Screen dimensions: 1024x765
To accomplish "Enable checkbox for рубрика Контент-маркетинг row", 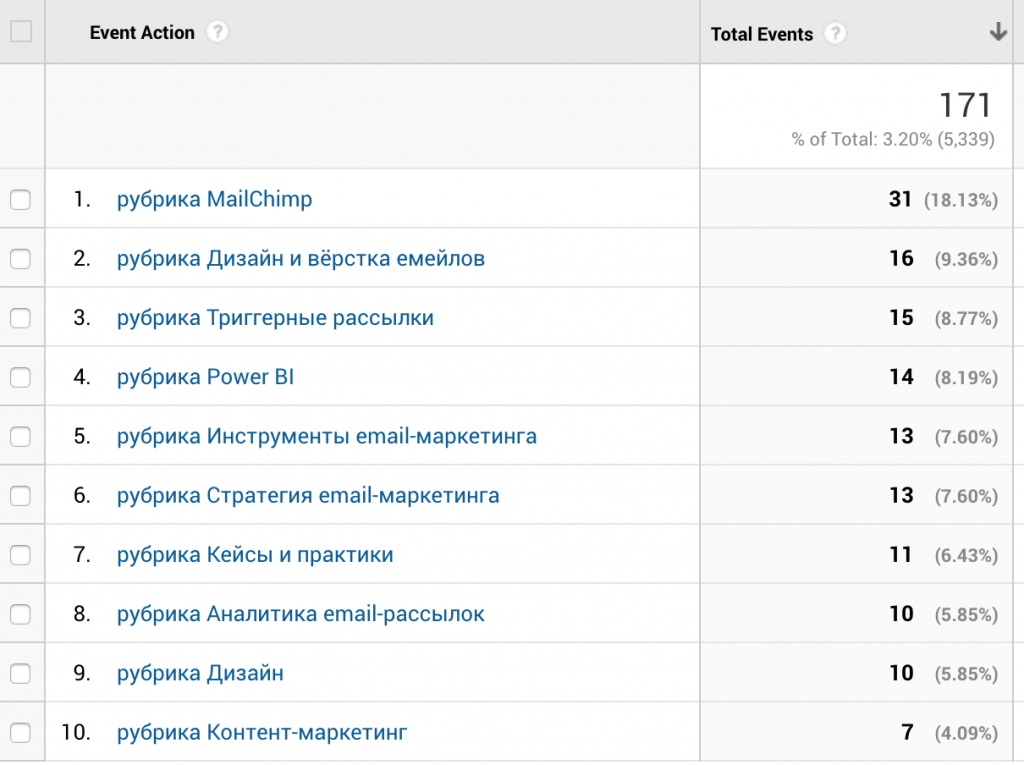I will (x=21, y=733).
